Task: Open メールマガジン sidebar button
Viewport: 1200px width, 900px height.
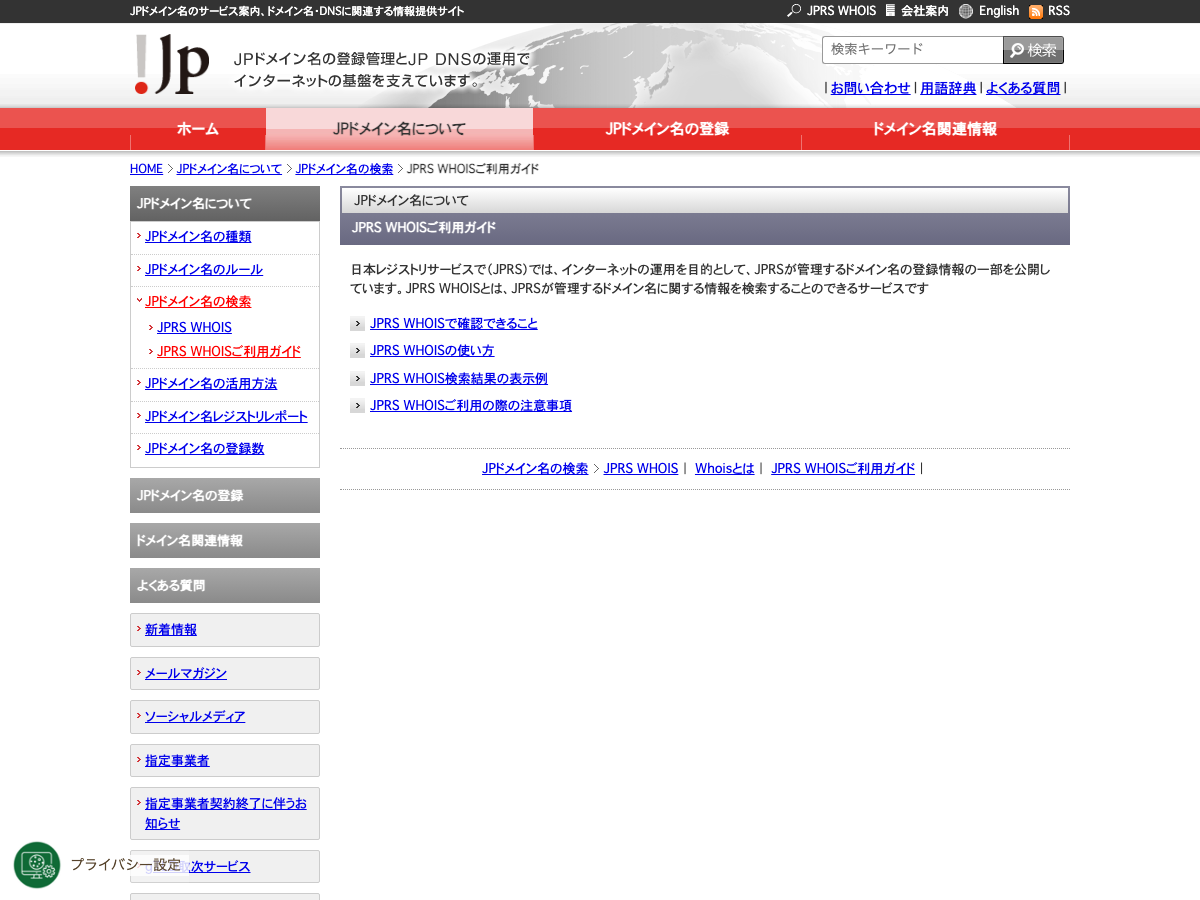Action: [x=225, y=674]
